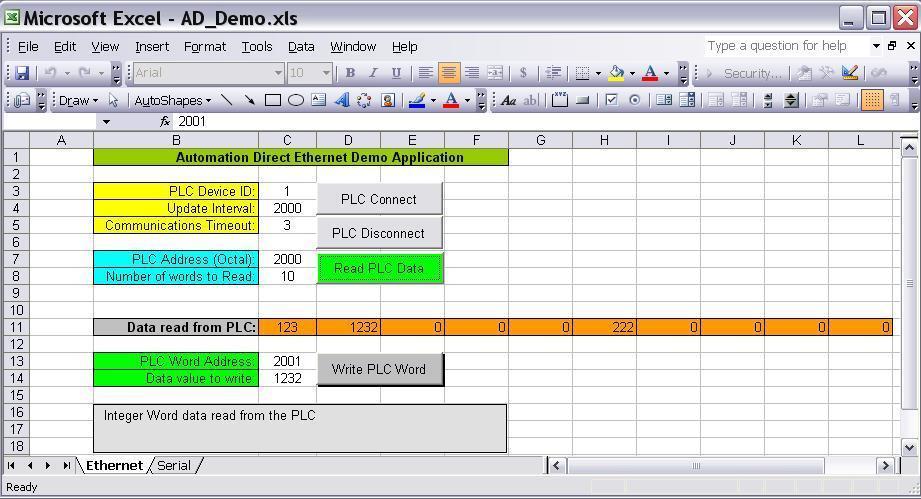The image size is (921, 499).
Task: Click the Read PLC Data button
Action: (379, 268)
